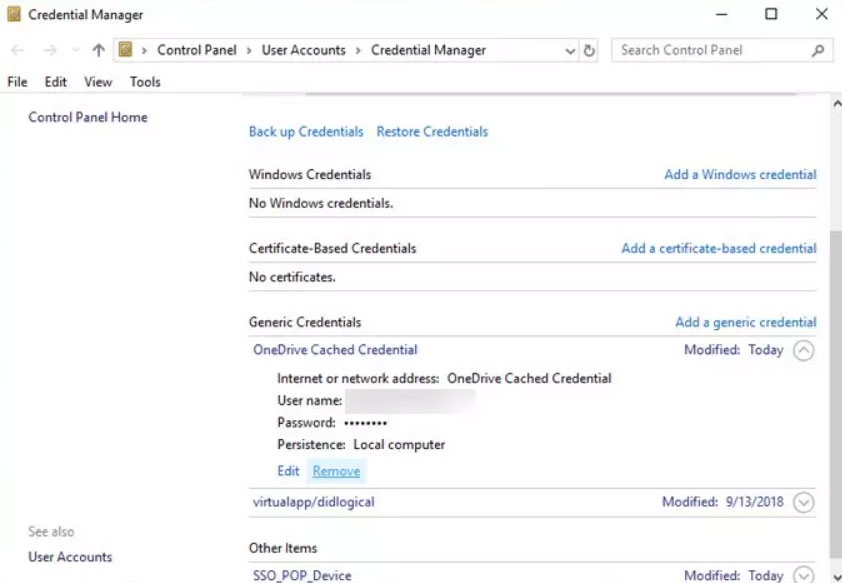842x583 pixels.
Task: Click Back up Credentials link
Action: pyautogui.click(x=306, y=132)
